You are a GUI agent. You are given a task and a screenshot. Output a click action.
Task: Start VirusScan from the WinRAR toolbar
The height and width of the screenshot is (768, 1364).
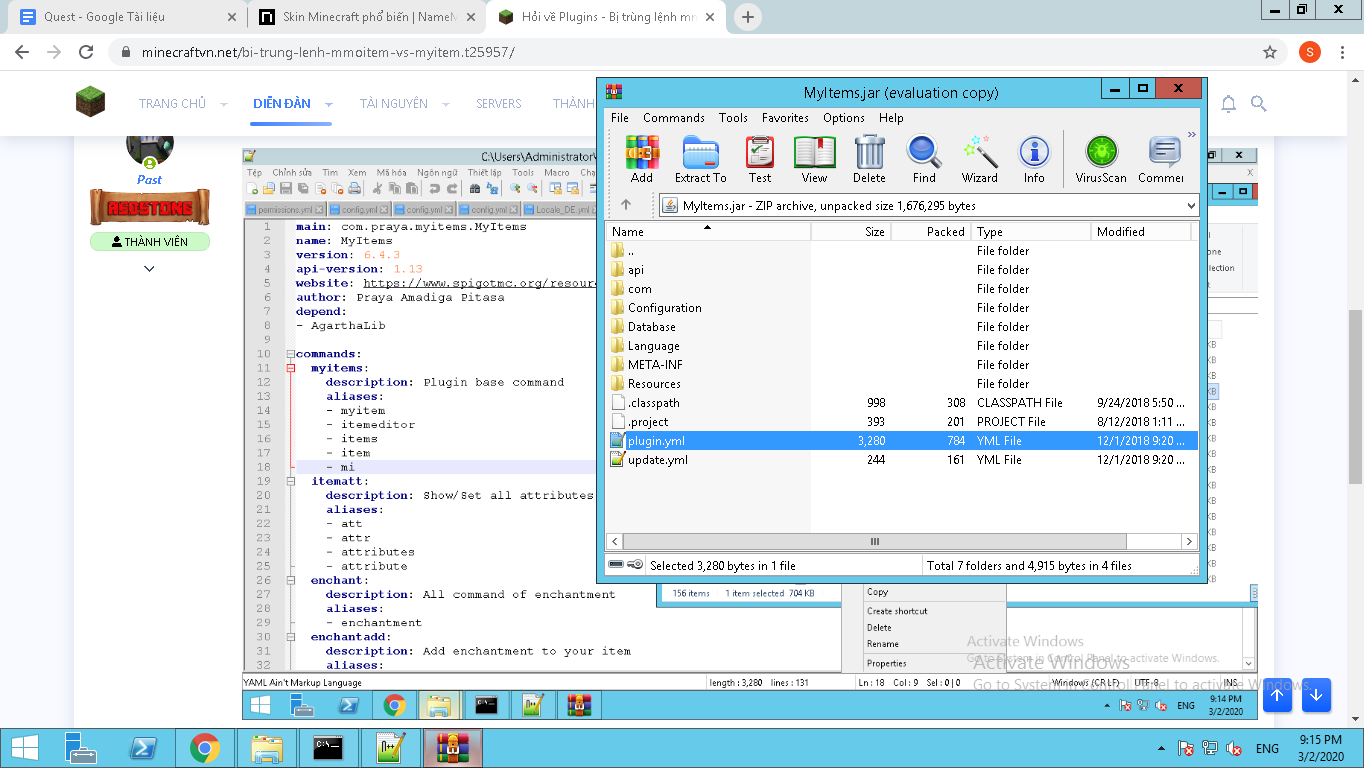[x=1101, y=160]
